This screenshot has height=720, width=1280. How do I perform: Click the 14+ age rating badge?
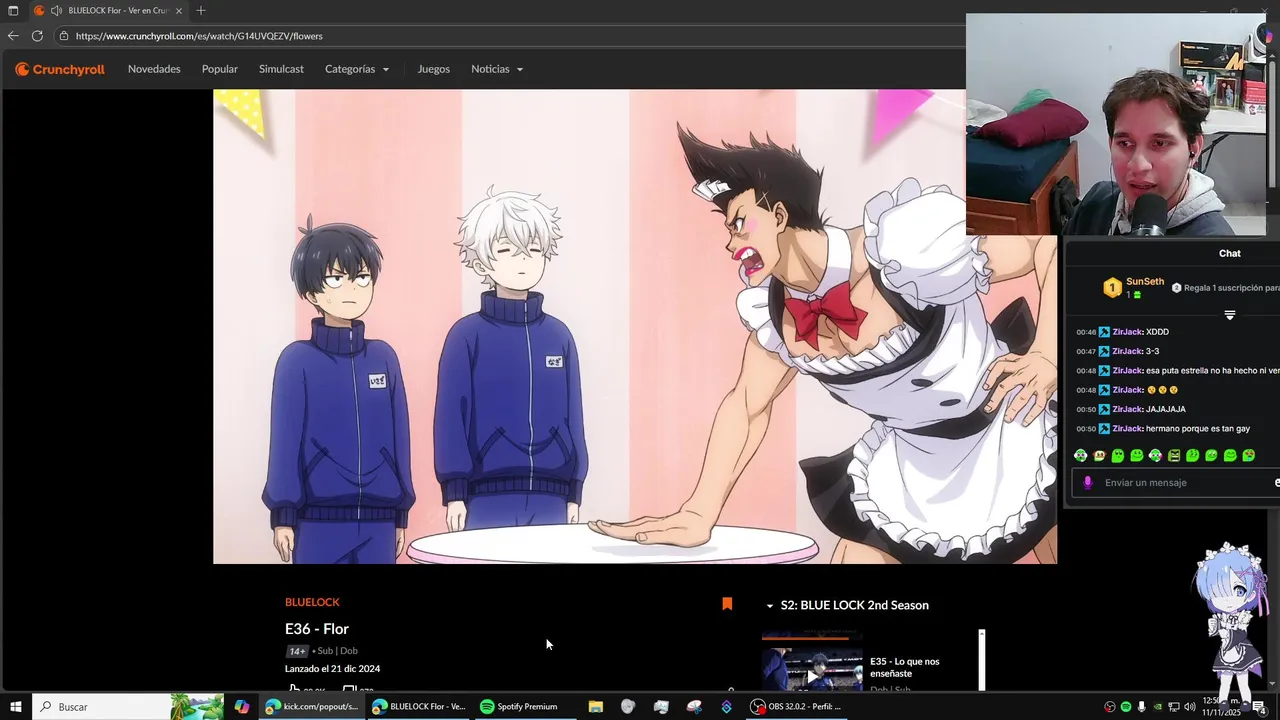coord(297,651)
